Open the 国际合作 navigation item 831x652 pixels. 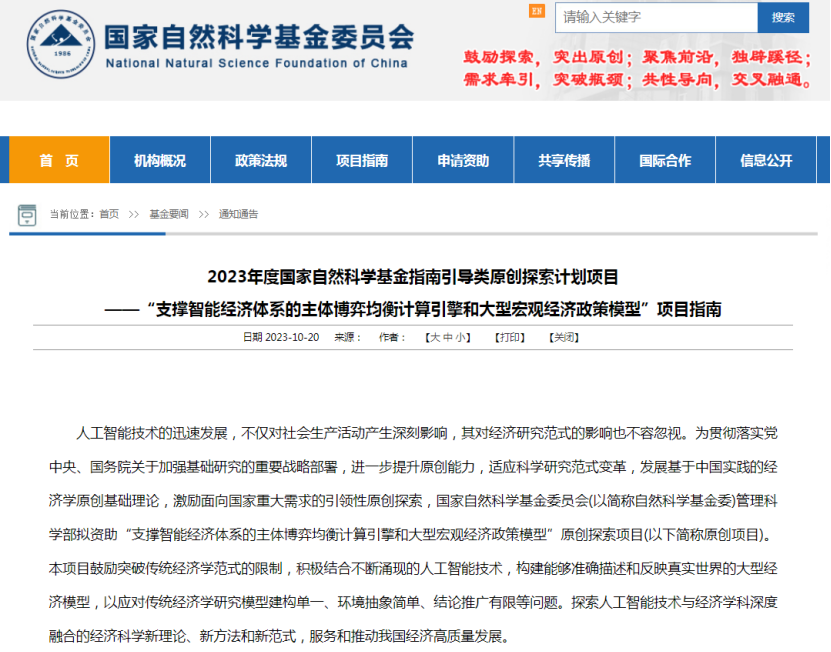tap(665, 160)
